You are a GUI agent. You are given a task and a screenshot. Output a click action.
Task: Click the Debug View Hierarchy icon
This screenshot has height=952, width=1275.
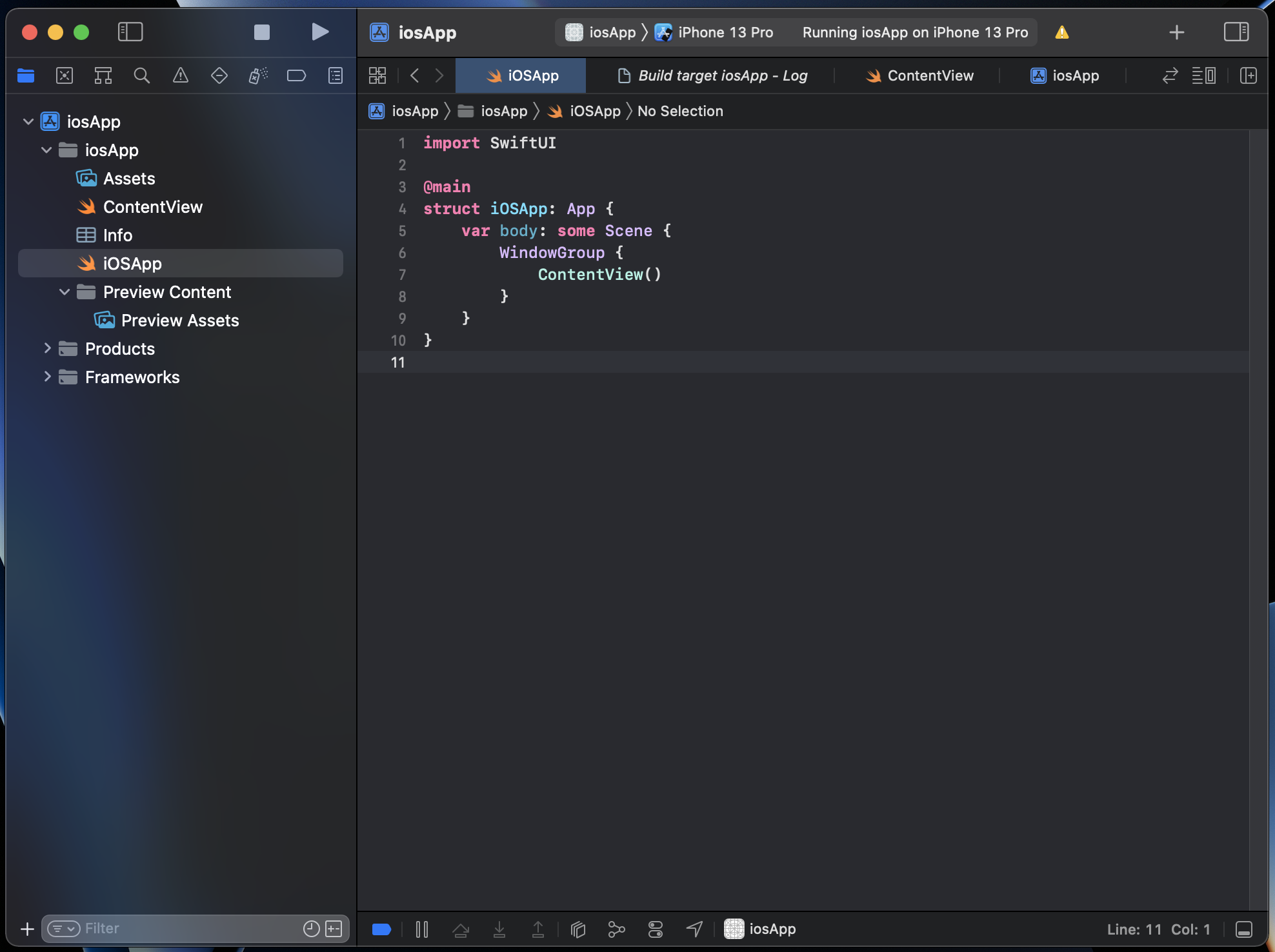[x=578, y=929]
